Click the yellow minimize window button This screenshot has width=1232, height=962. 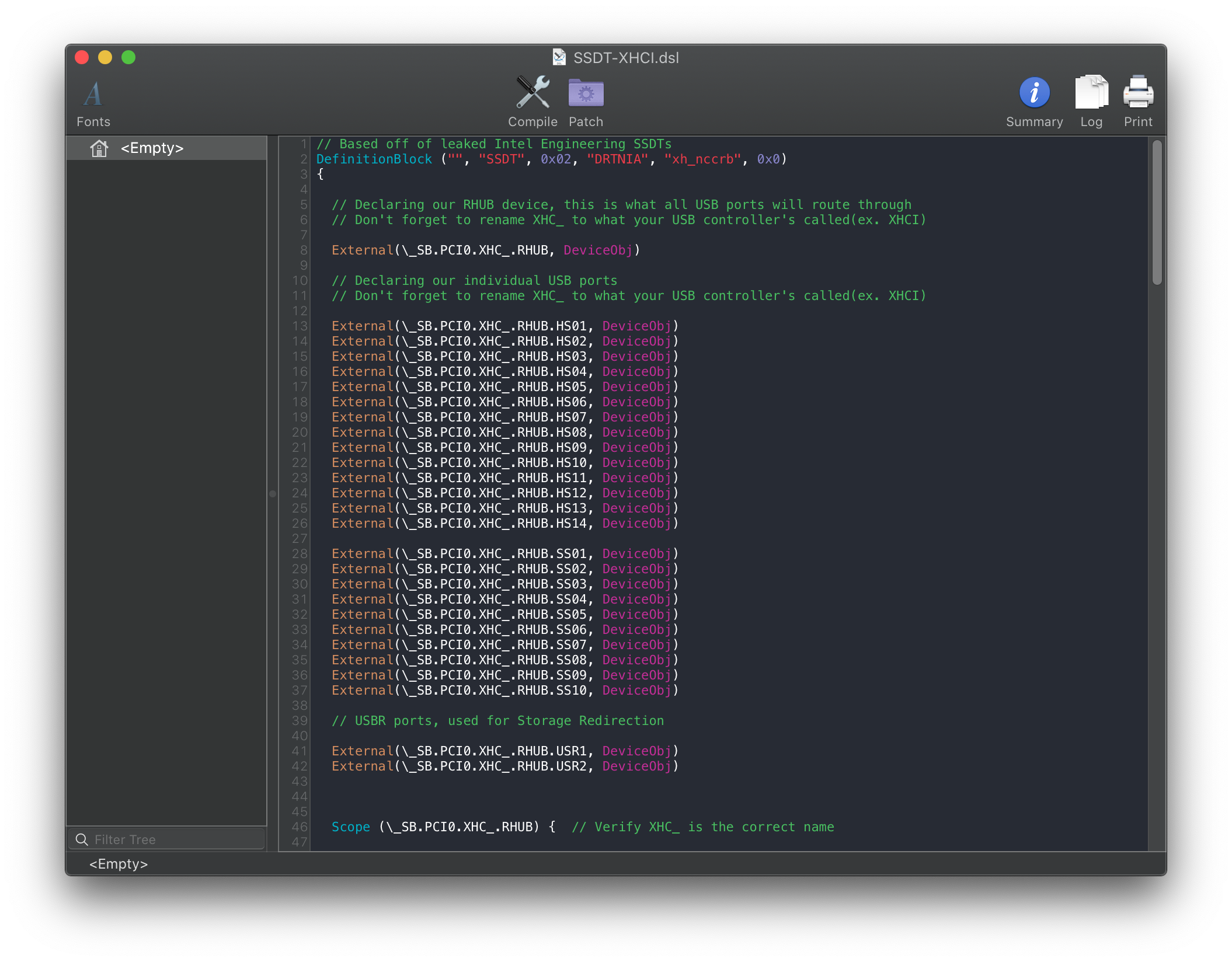click(105, 57)
